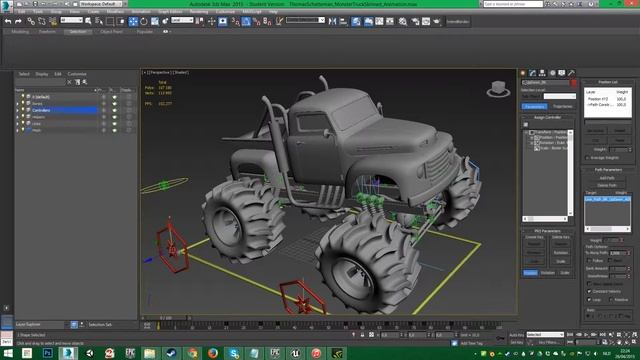Activate the Select and Move tool
This screenshot has width=640, height=360.
(133, 21)
